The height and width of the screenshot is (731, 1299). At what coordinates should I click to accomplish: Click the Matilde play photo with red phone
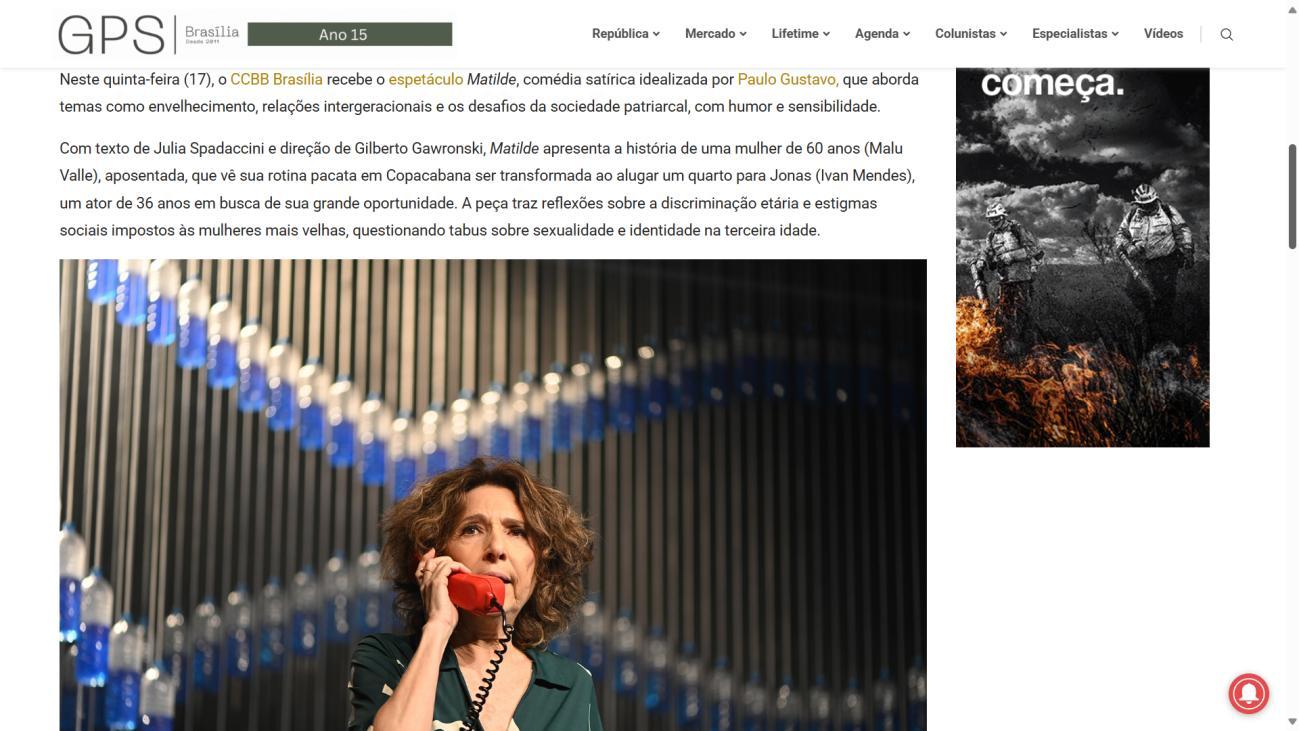pos(493,495)
